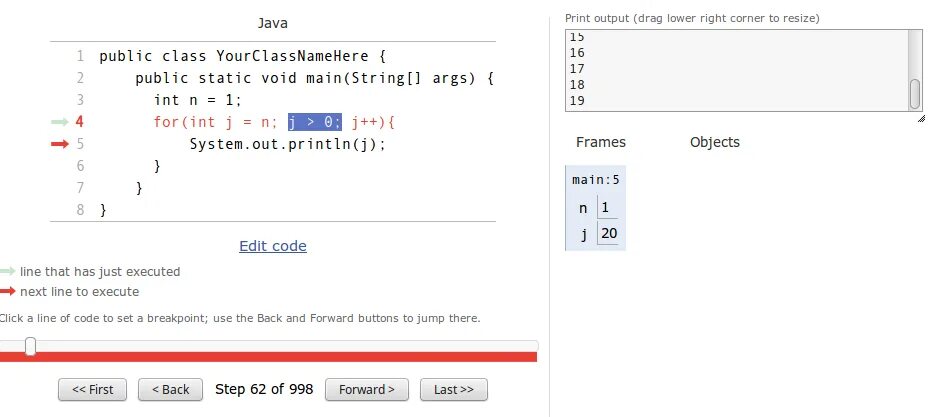Click the highlighted j > 0 condition
The image size is (946, 417).
pyautogui.click(x=315, y=122)
